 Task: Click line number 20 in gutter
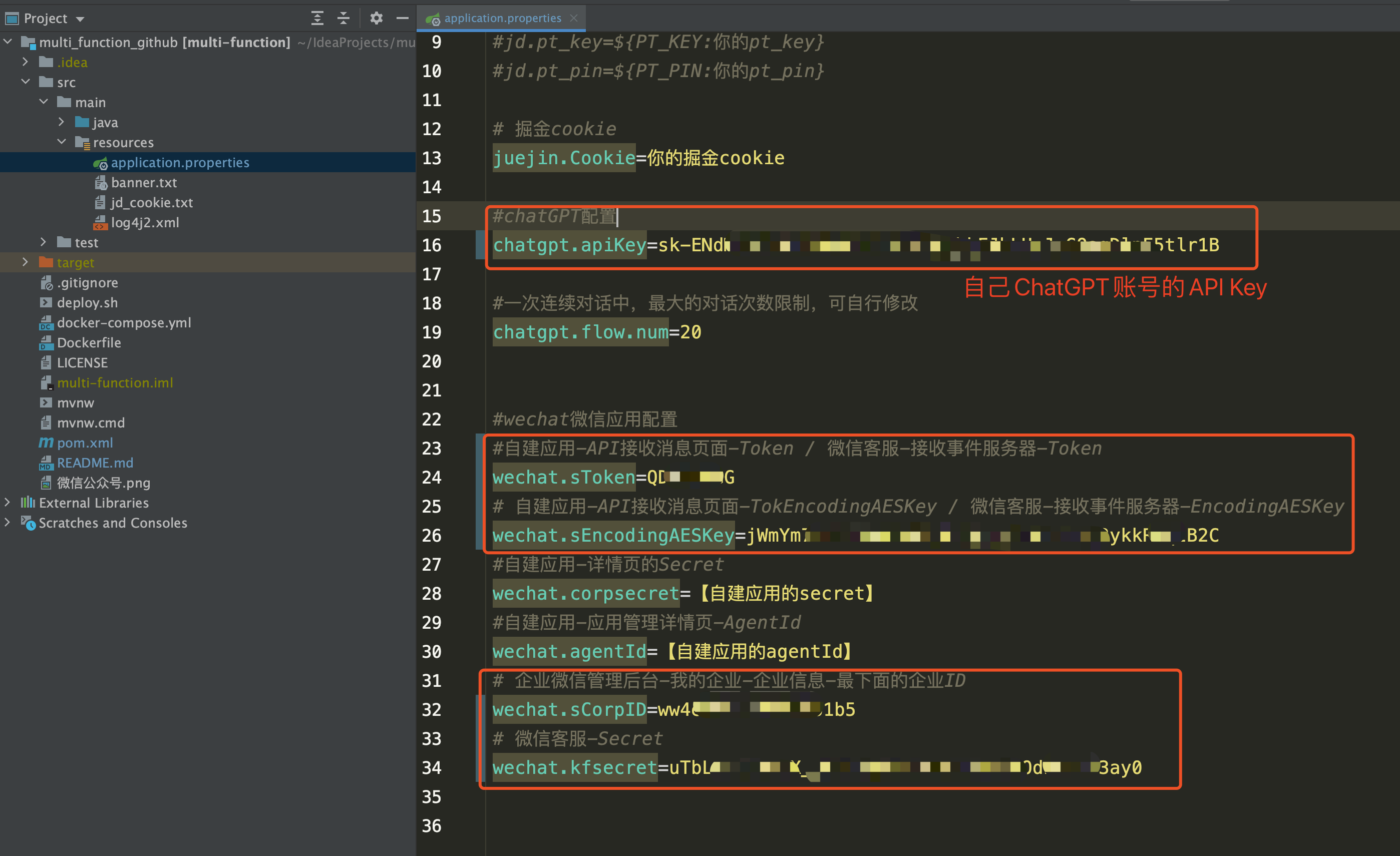tap(432, 361)
